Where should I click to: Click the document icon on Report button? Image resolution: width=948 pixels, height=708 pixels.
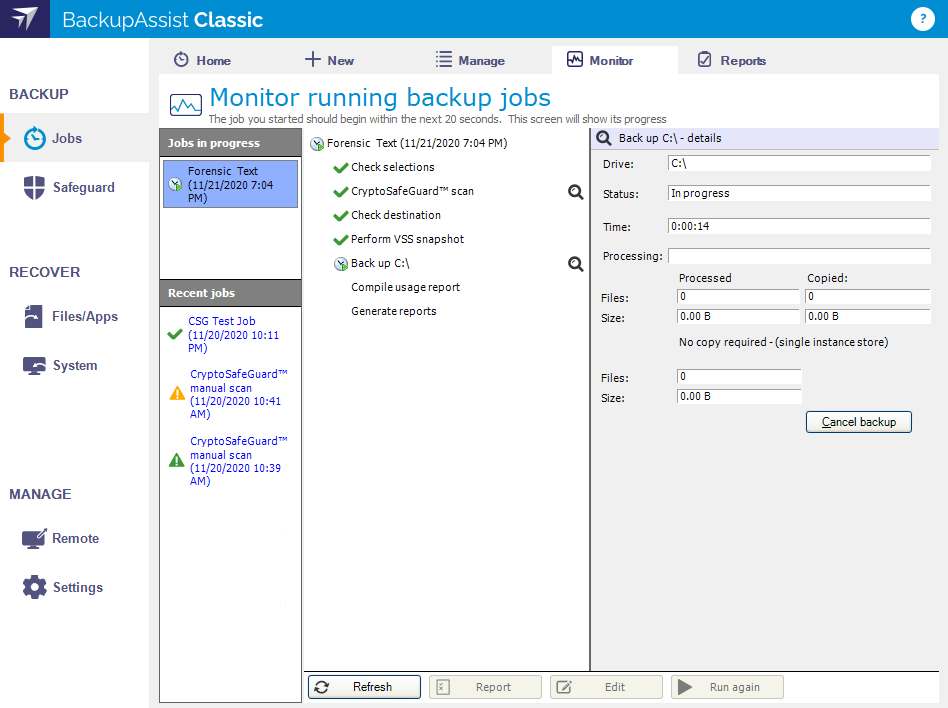pos(443,687)
